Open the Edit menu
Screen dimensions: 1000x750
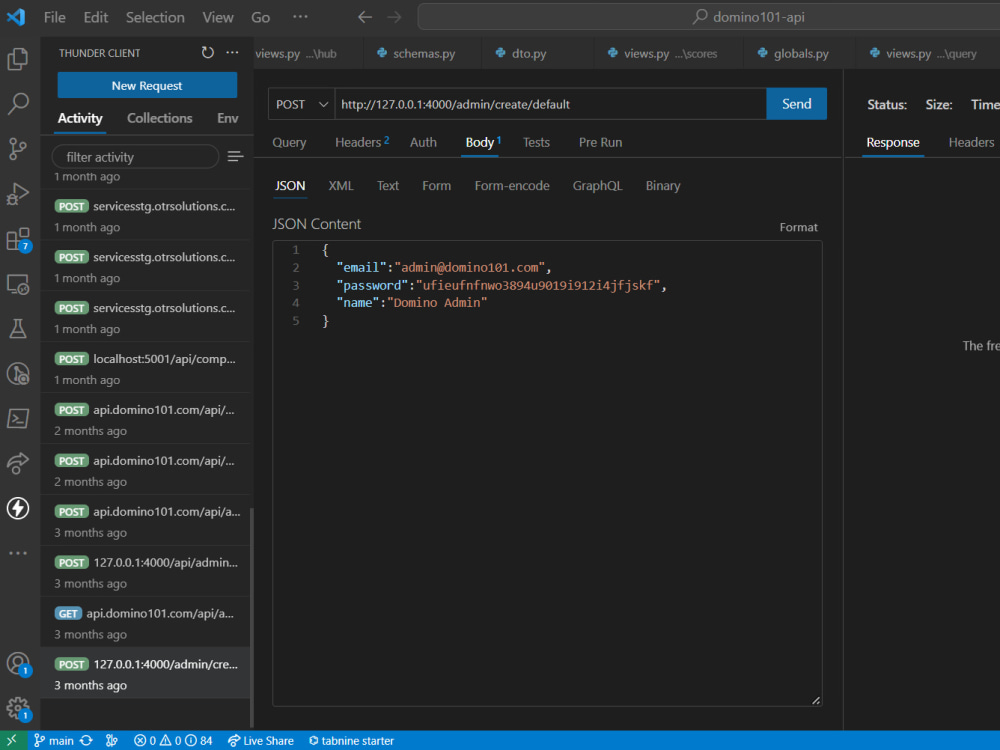tap(96, 17)
